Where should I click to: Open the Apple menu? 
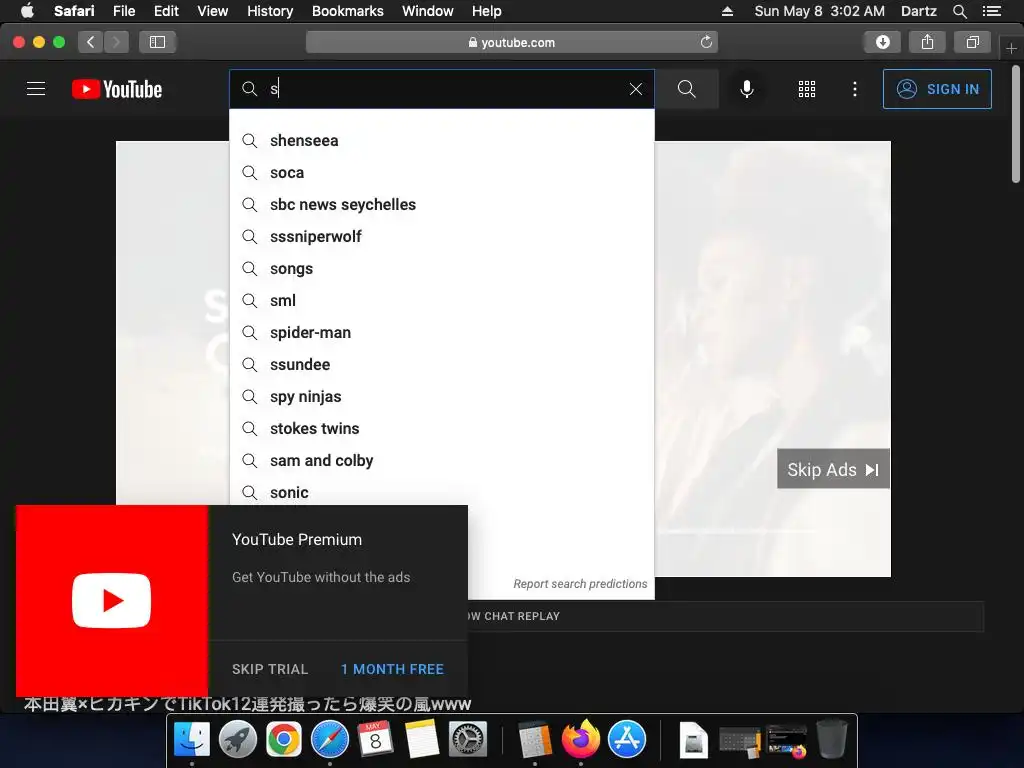pos(27,11)
